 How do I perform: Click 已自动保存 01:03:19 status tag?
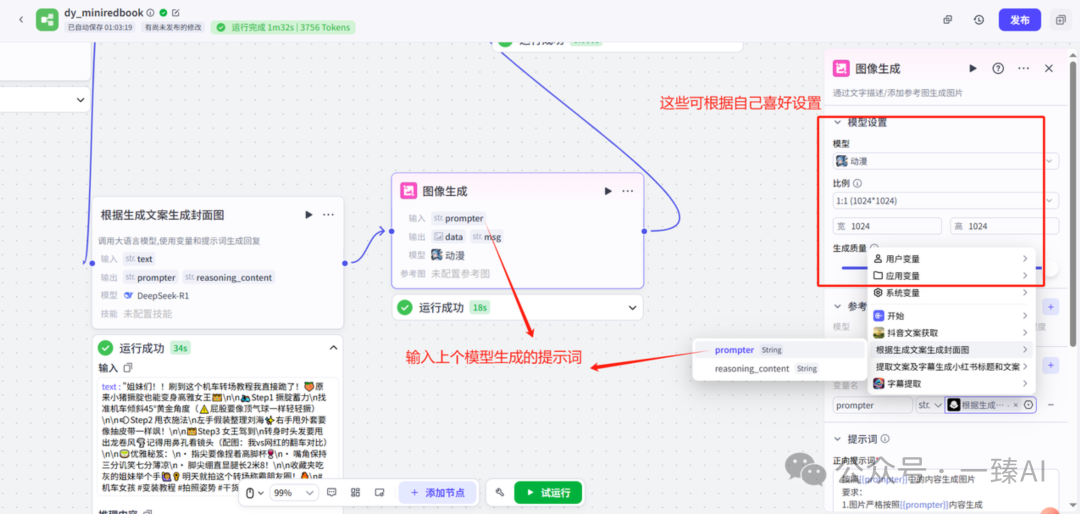pos(100,28)
